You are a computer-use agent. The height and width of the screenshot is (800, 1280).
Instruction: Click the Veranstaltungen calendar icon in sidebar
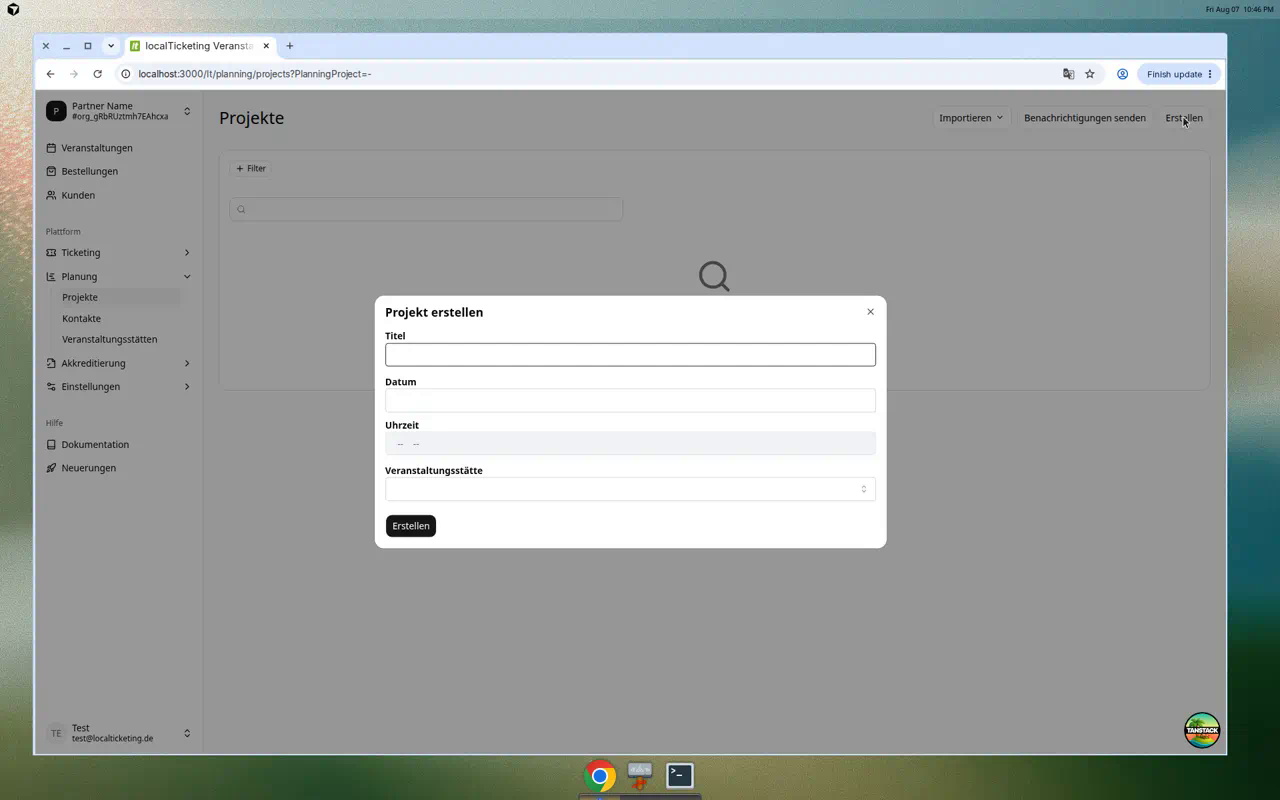pos(51,148)
